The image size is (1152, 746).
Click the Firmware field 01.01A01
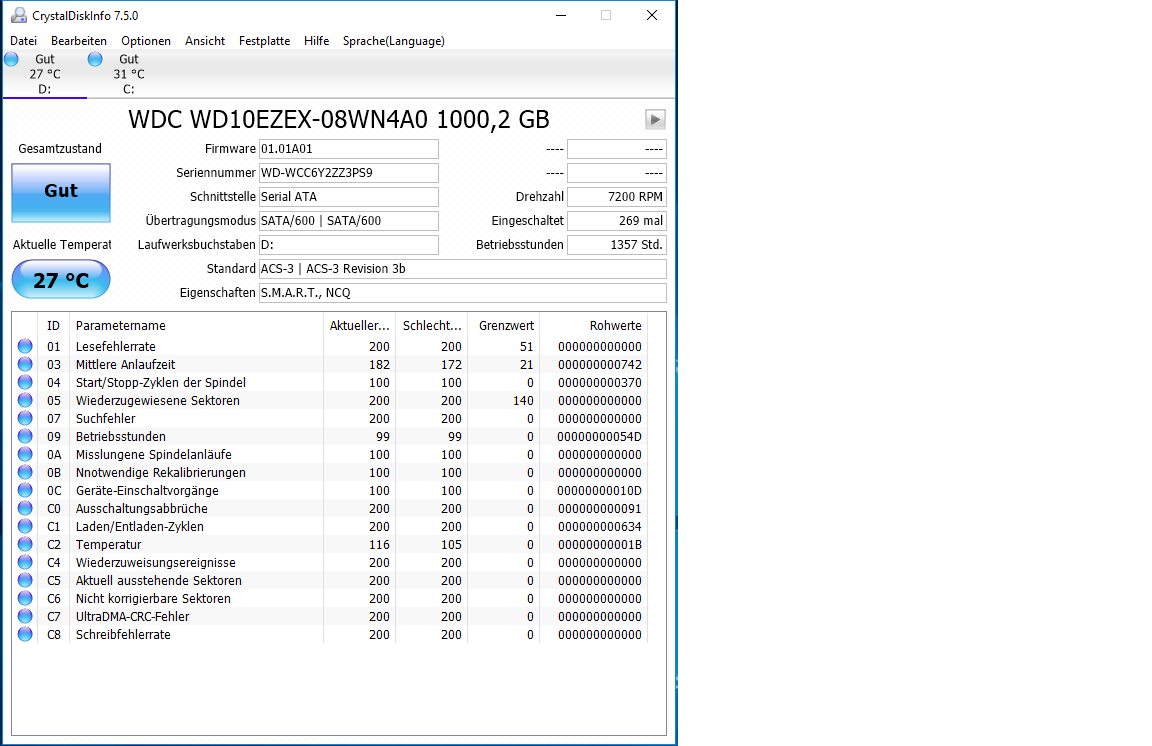click(349, 148)
